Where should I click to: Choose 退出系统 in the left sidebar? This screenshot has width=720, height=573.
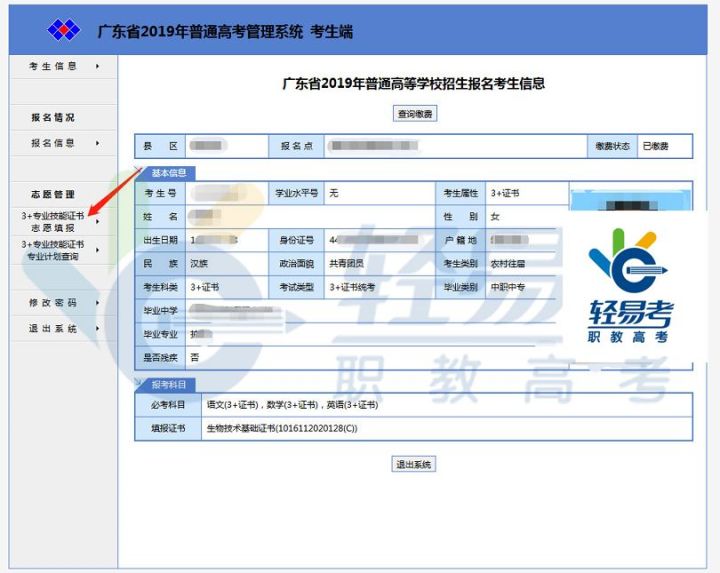pos(52,328)
